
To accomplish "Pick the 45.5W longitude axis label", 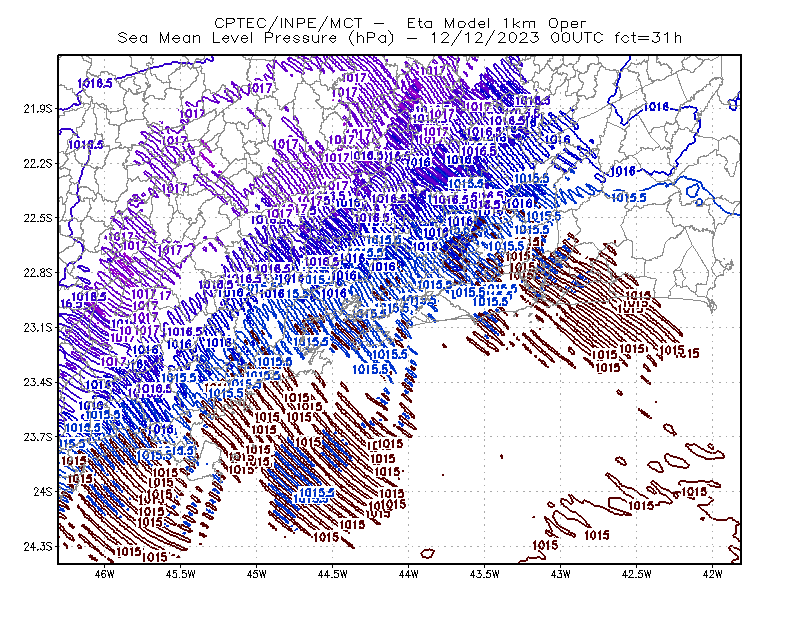I will point(181,574).
